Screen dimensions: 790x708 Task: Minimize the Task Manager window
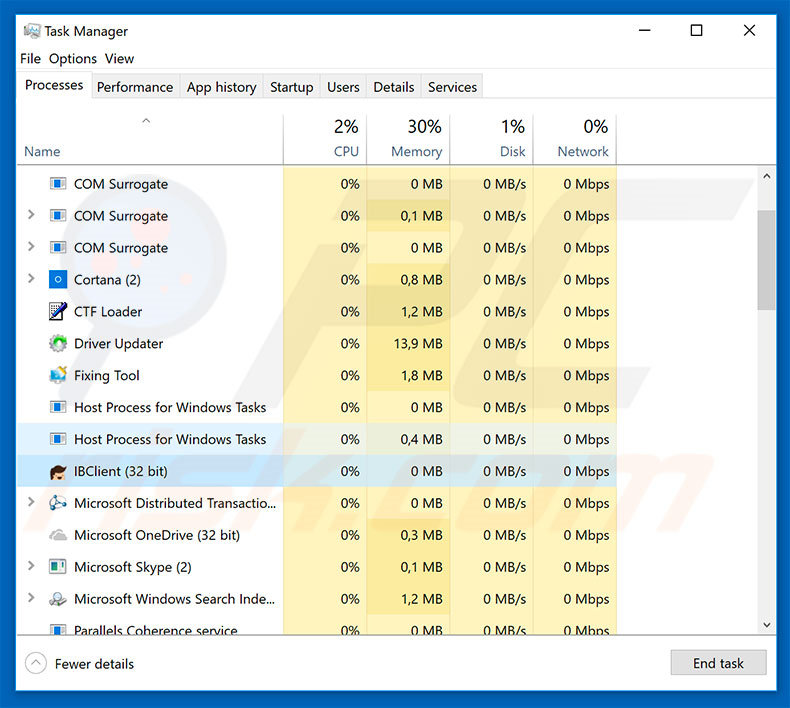pyautogui.click(x=644, y=31)
